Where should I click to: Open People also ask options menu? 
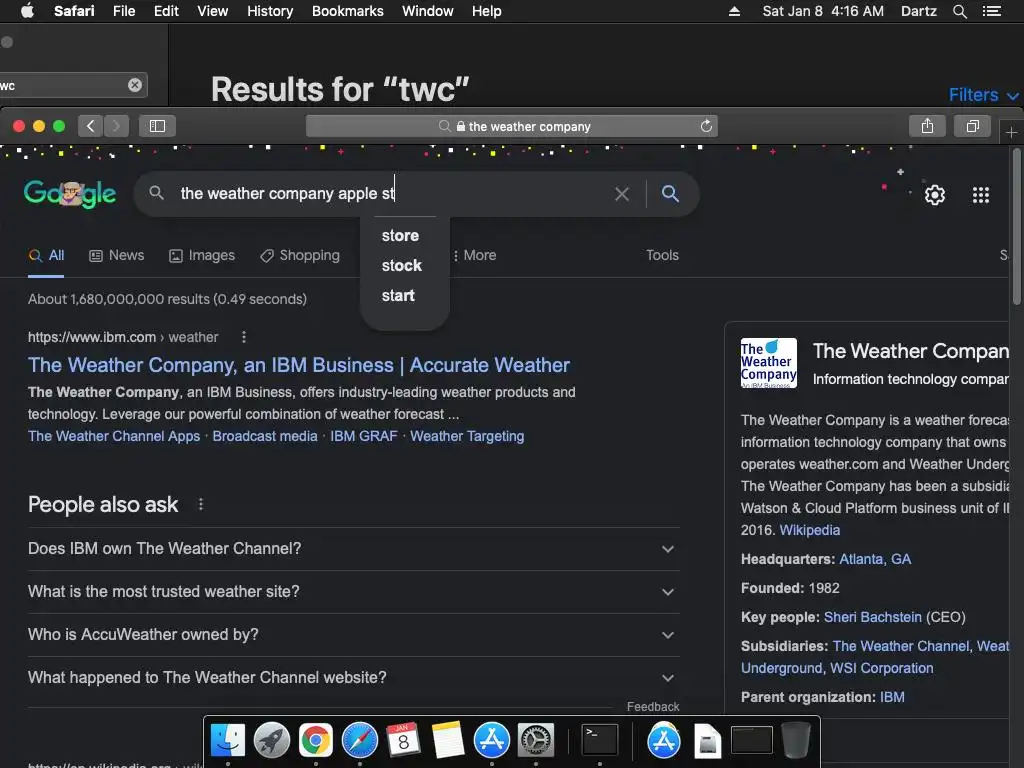(200, 504)
